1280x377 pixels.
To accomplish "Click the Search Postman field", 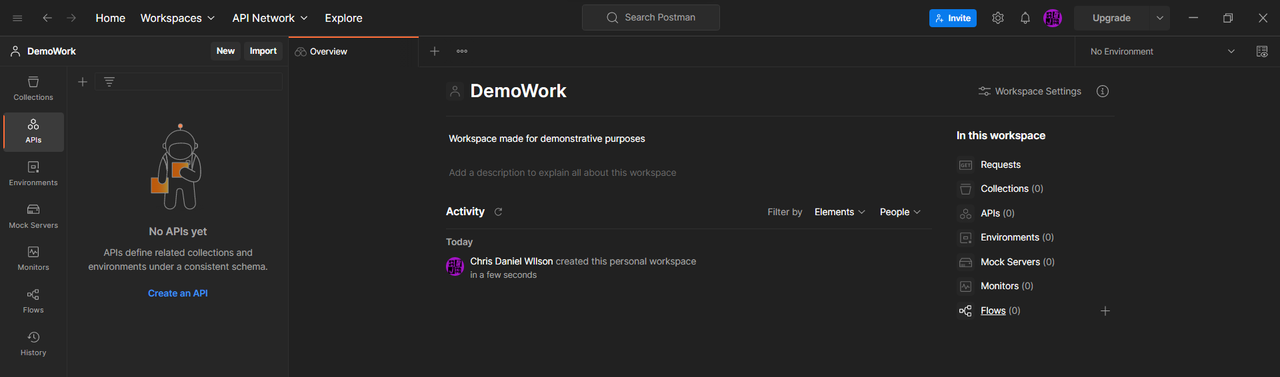I will 651,18.
